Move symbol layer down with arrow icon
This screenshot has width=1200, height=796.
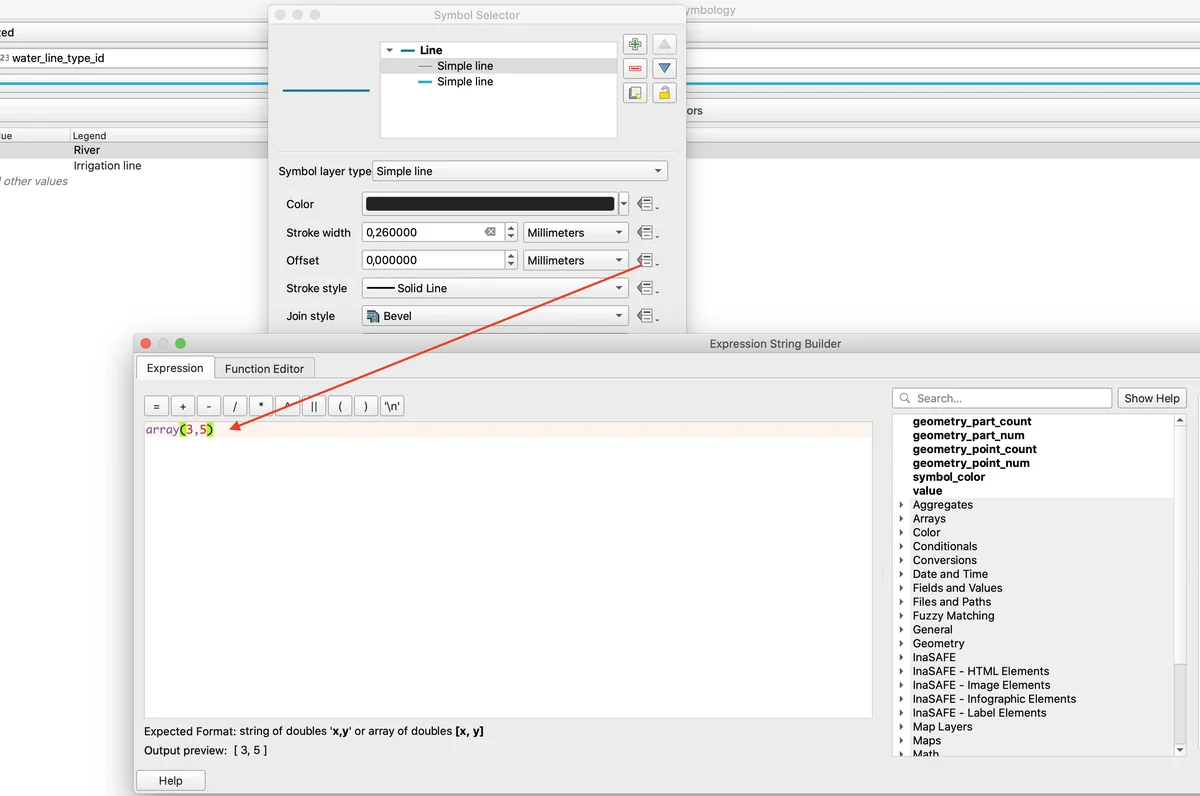coord(664,68)
